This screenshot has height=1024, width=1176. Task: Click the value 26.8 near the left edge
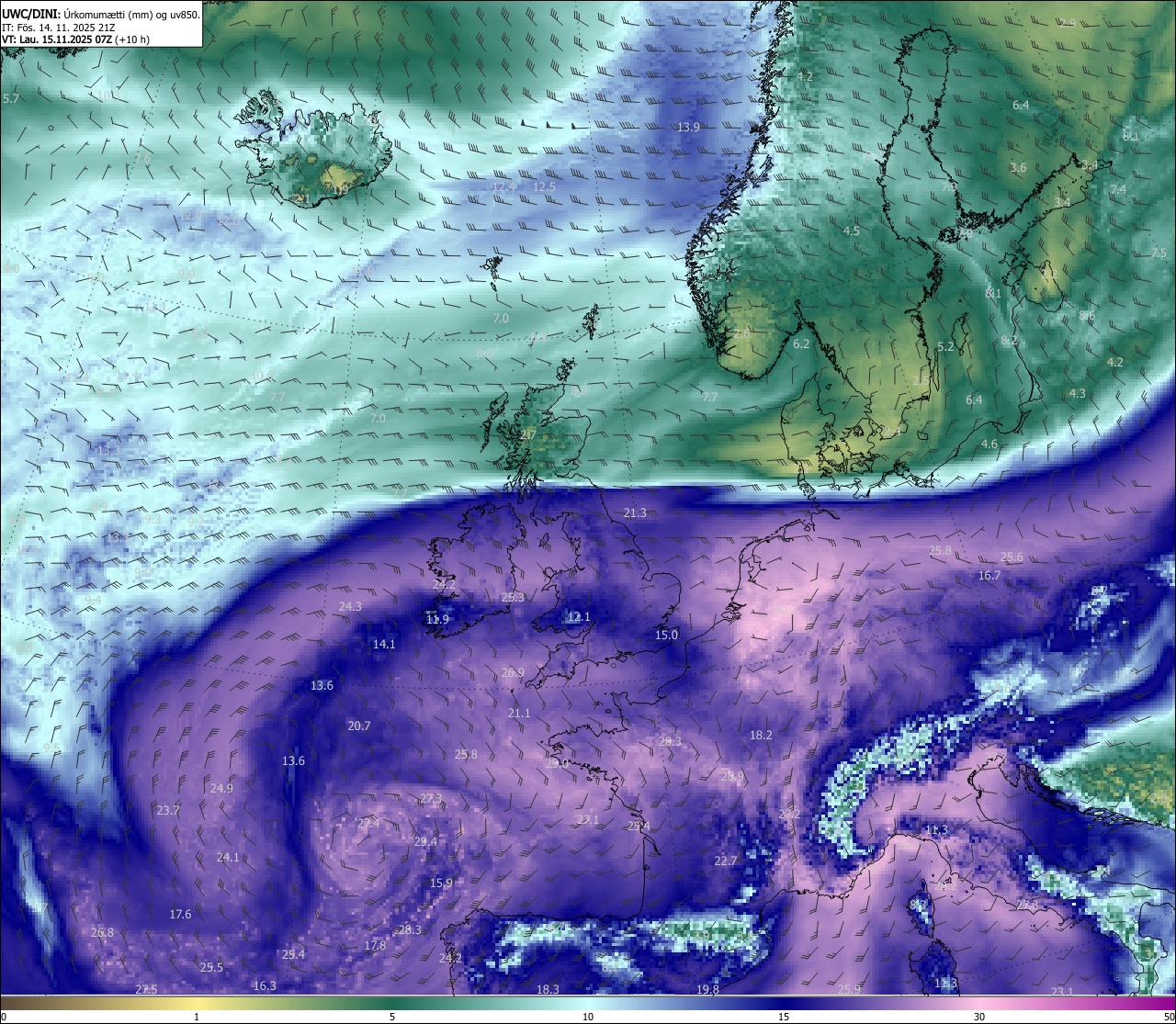pyautogui.click(x=103, y=932)
